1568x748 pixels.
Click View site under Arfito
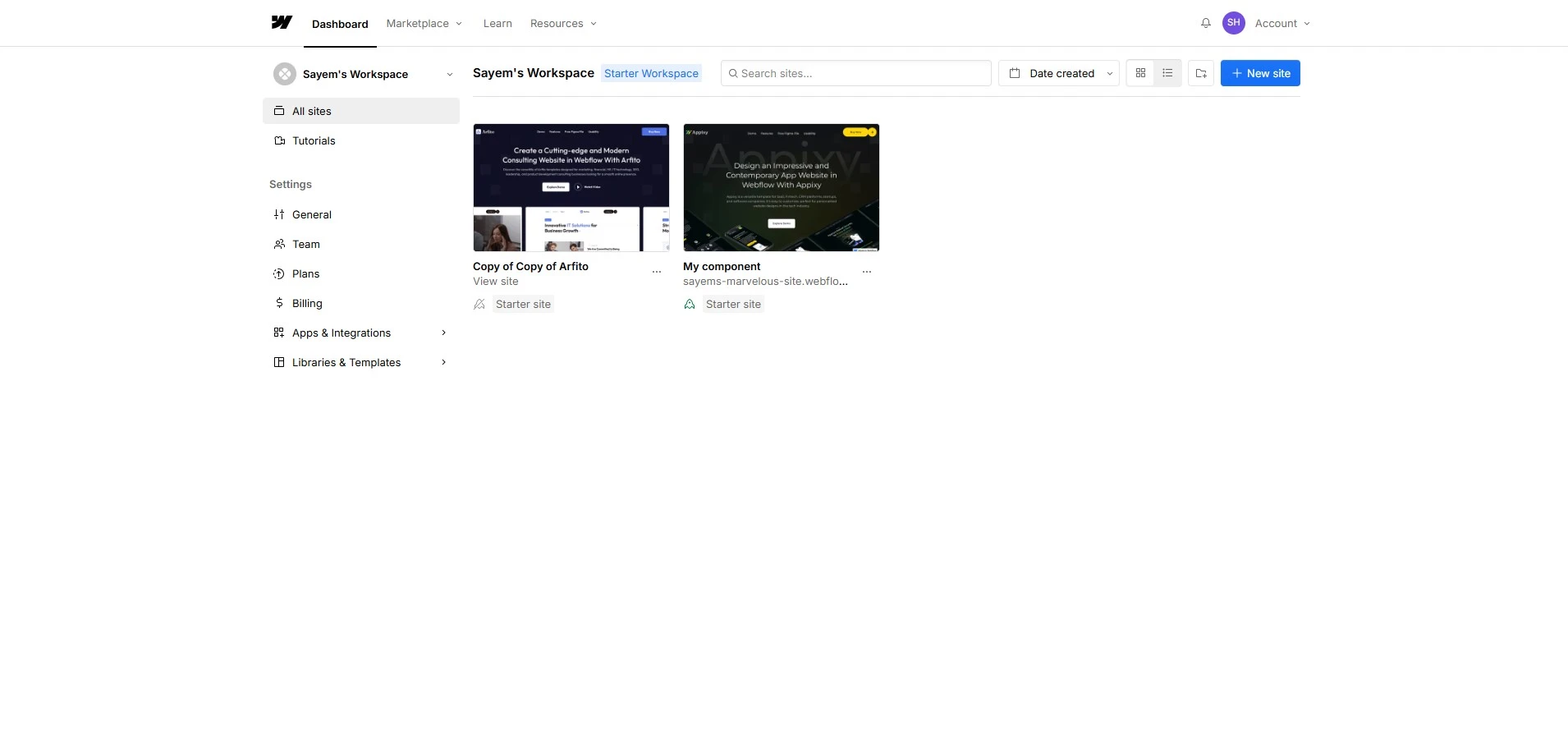coord(496,282)
